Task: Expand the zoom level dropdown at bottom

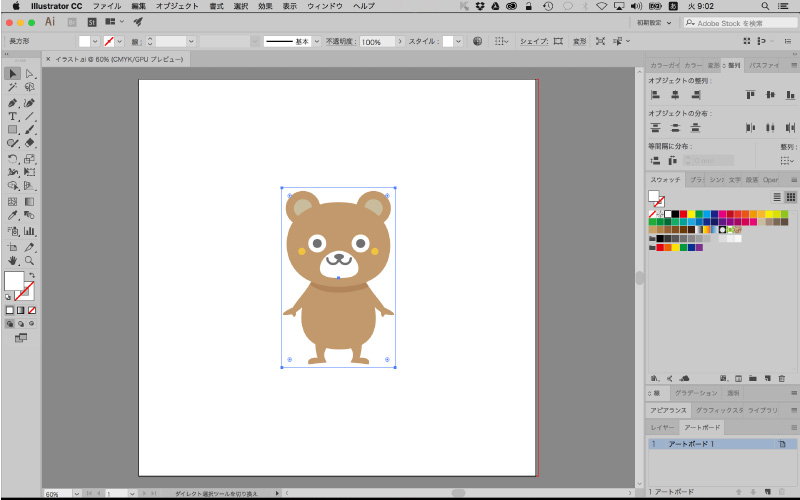Action: pyautogui.click(x=77, y=494)
